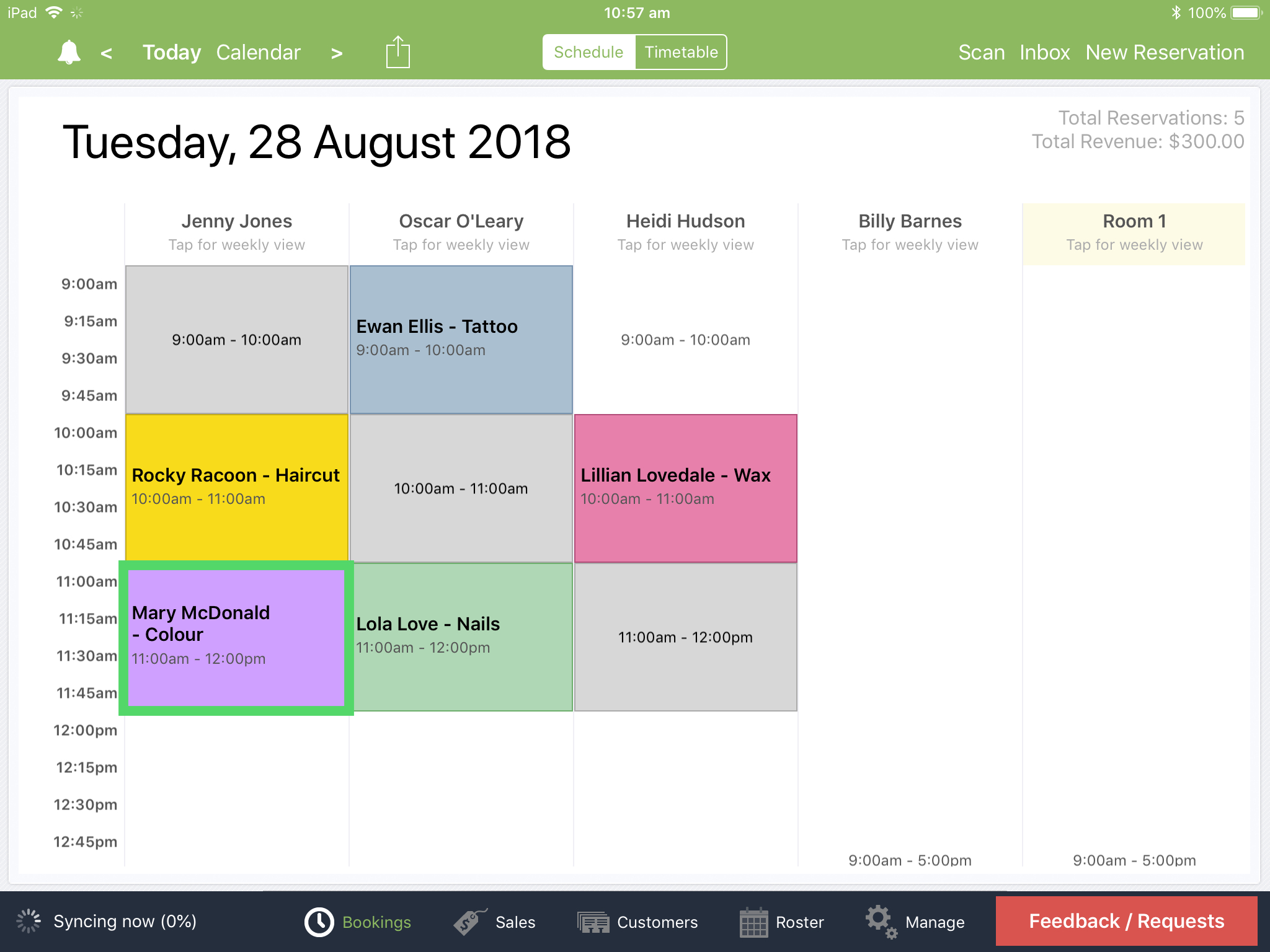Tap Oscar O'Leary grey 10:00am - 11:00am block
Image resolution: width=1270 pixels, height=952 pixels.
click(461, 488)
